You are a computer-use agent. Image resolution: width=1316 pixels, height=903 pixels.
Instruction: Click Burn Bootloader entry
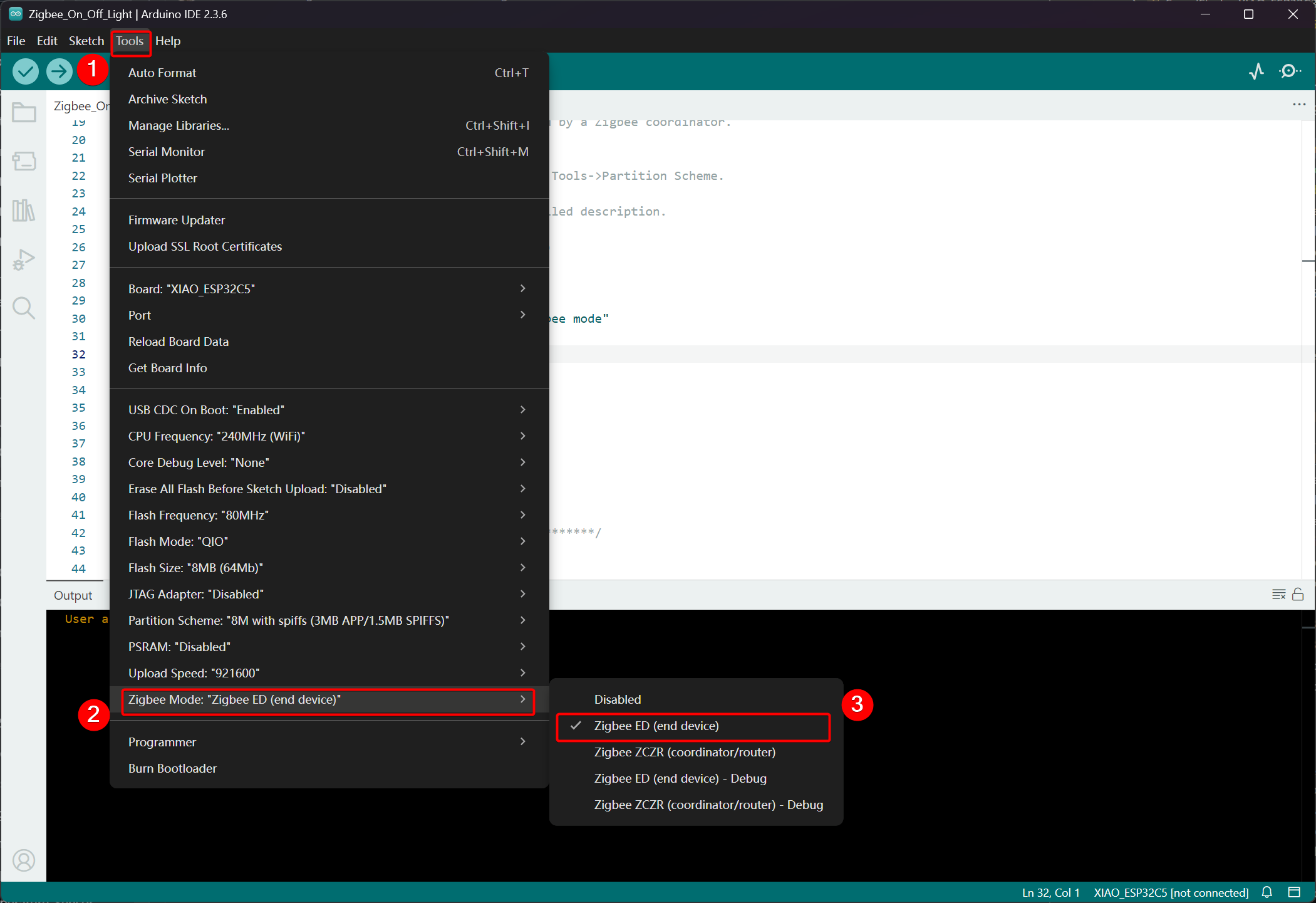point(172,768)
